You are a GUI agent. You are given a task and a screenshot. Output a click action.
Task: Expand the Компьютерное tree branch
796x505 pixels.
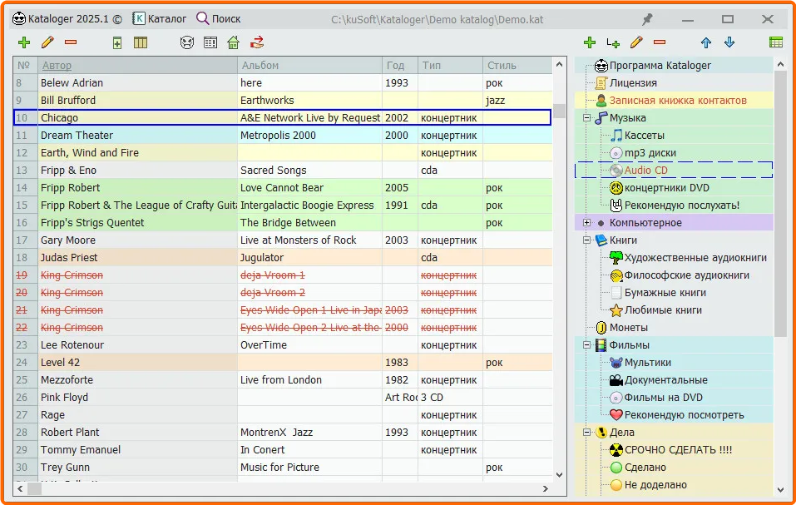click(x=587, y=222)
